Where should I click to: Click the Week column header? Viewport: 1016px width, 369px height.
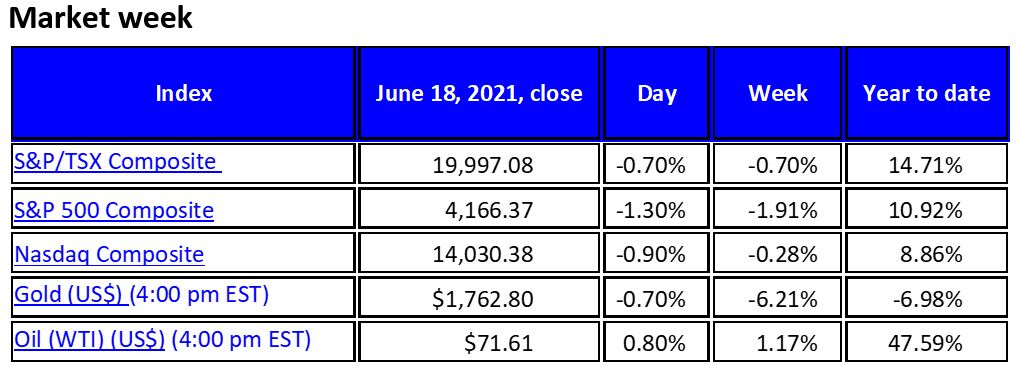click(x=778, y=93)
